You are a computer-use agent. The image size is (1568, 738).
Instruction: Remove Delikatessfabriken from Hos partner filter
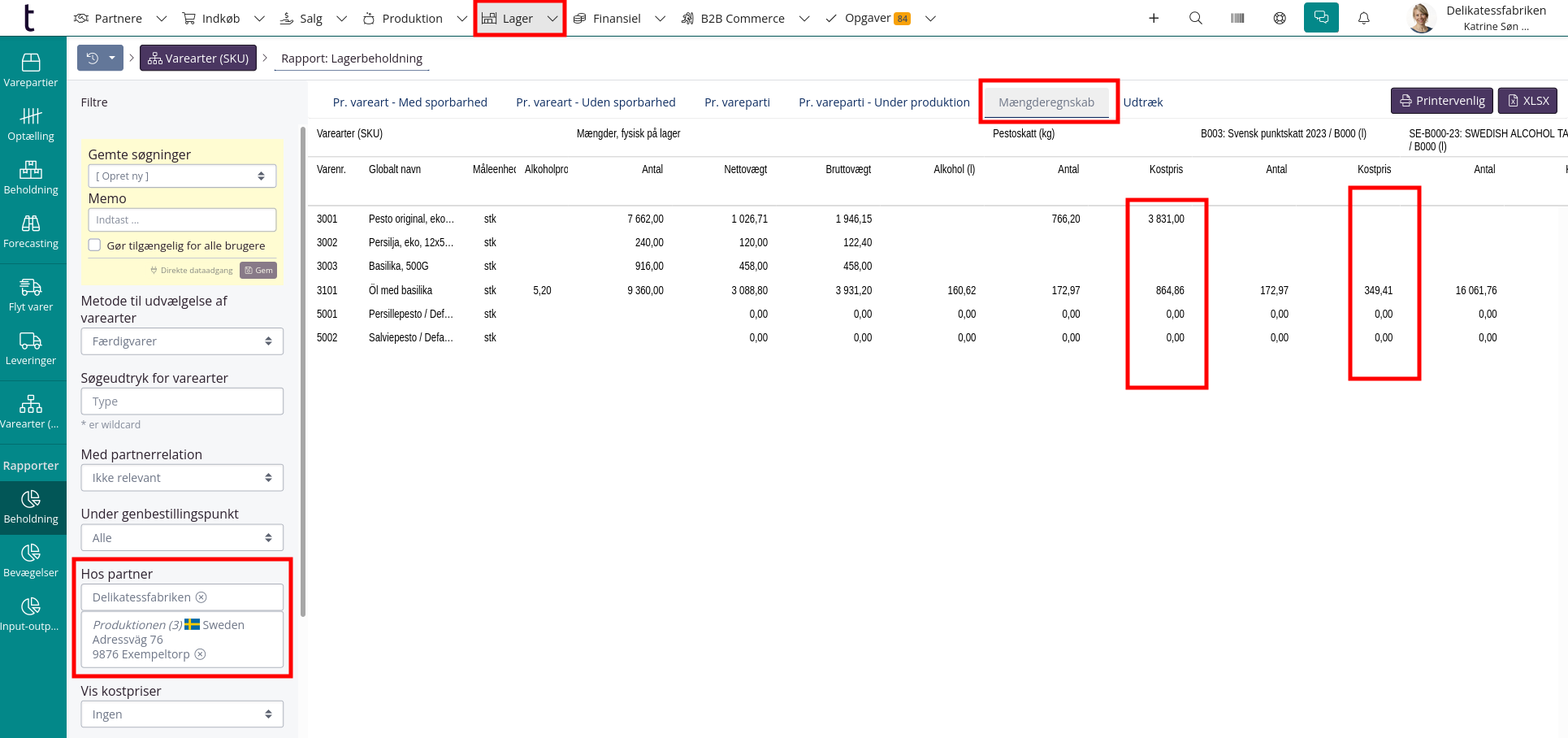(201, 597)
